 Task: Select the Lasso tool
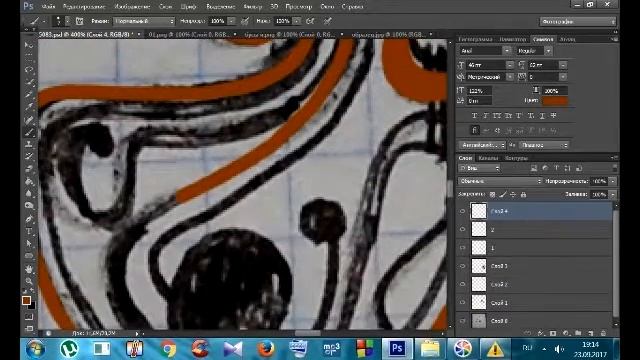[x=29, y=69]
